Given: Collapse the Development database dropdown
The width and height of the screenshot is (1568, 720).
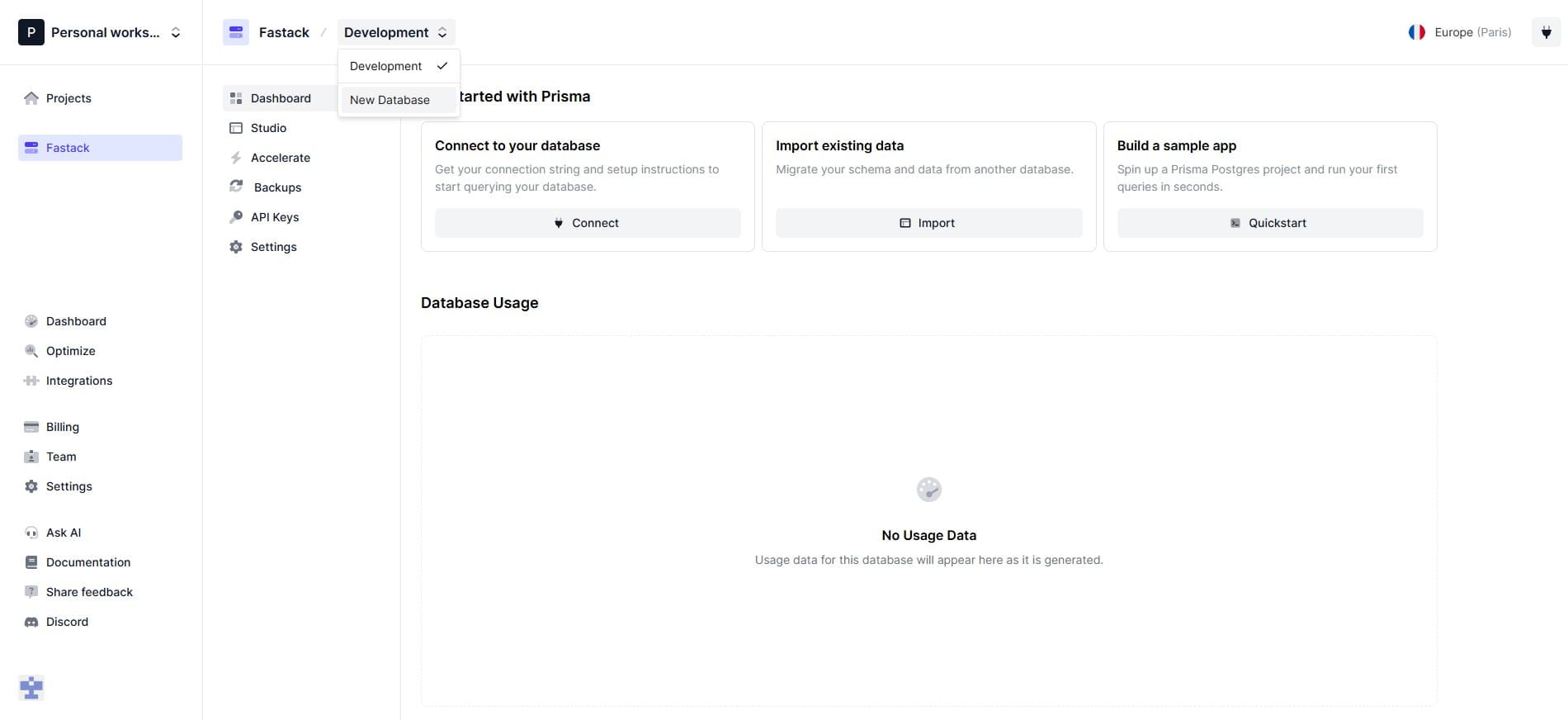Looking at the screenshot, I should 396,32.
